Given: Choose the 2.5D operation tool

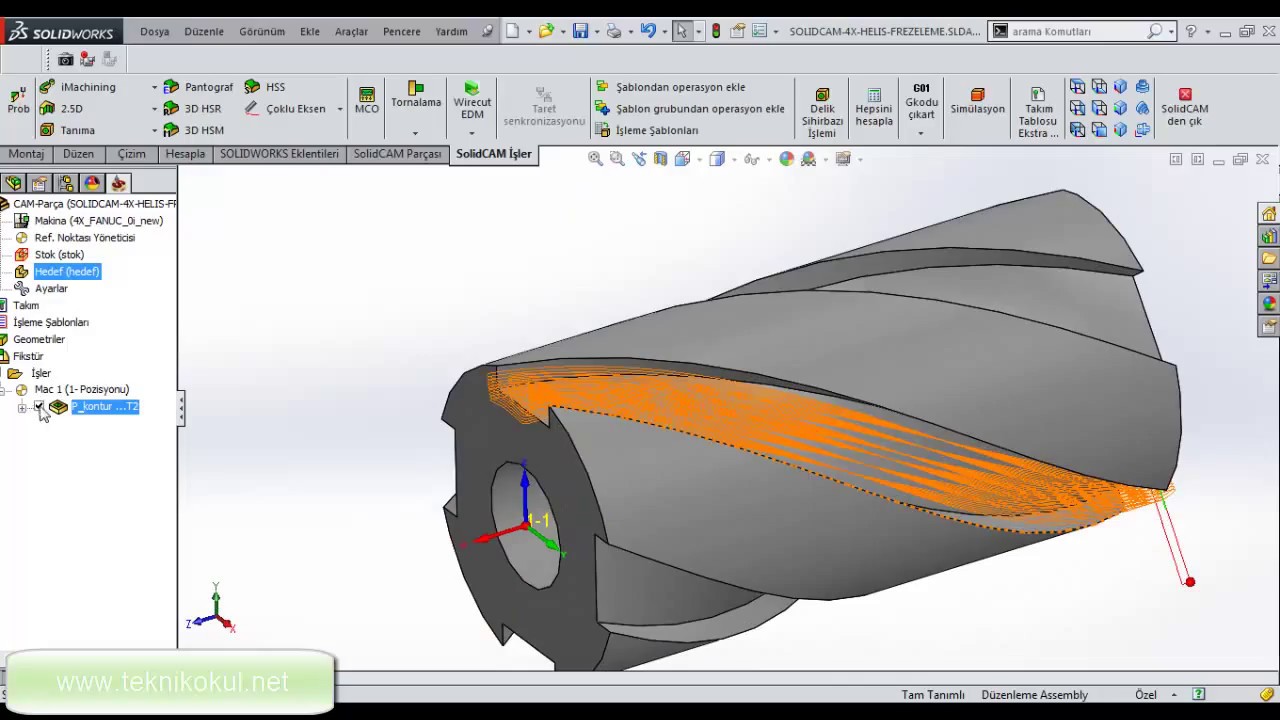Looking at the screenshot, I should 62,109.
